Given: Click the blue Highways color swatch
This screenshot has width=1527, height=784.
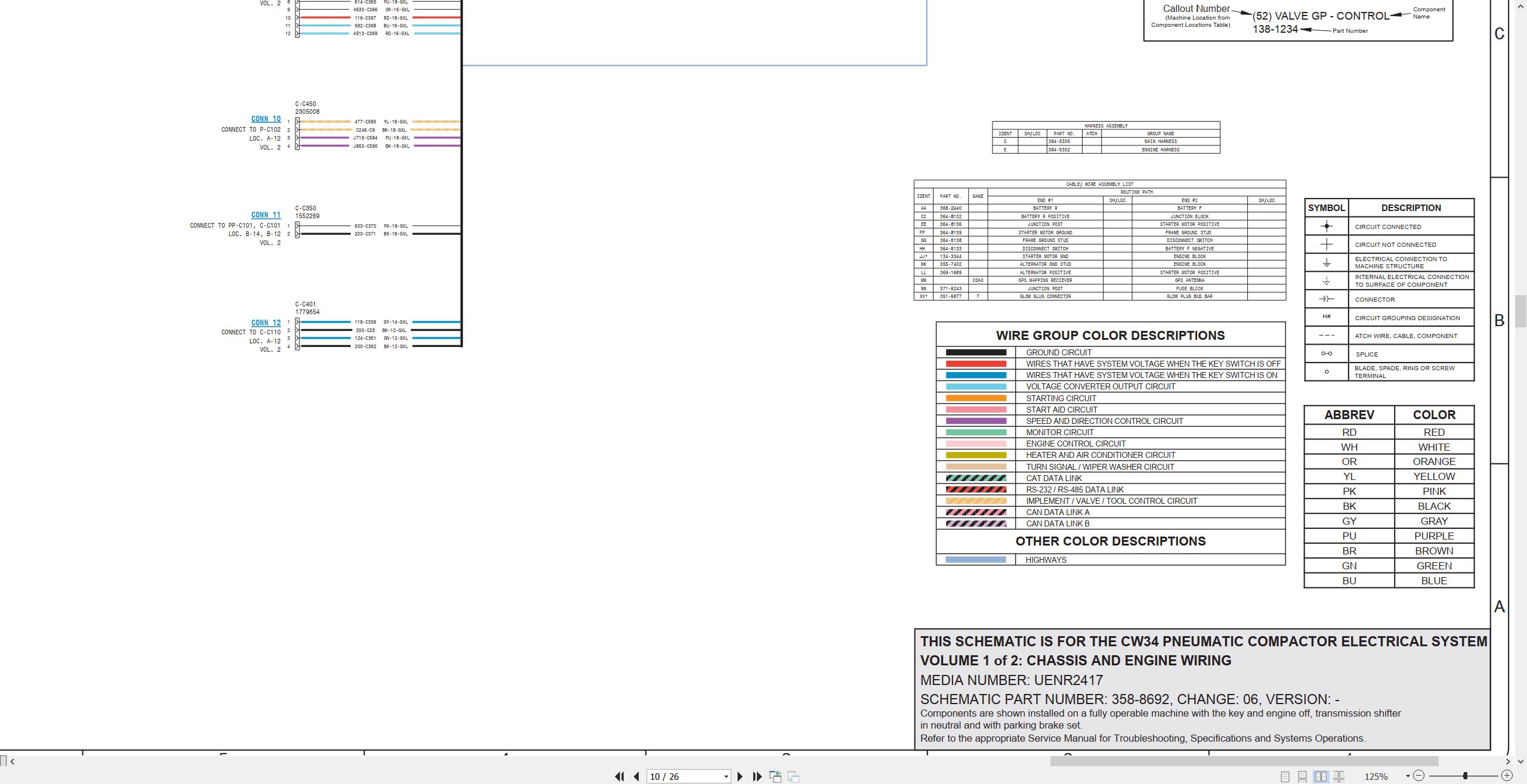Looking at the screenshot, I should [976, 560].
